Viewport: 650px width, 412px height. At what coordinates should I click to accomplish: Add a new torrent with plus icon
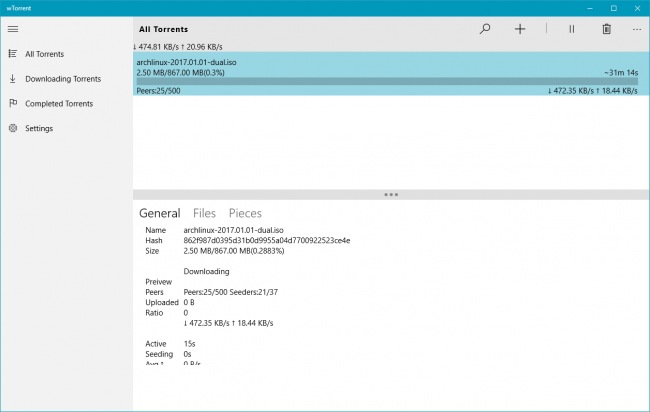tap(520, 29)
